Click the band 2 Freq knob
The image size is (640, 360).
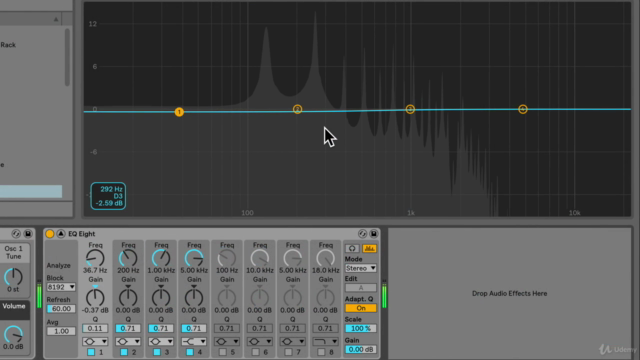coord(128,258)
